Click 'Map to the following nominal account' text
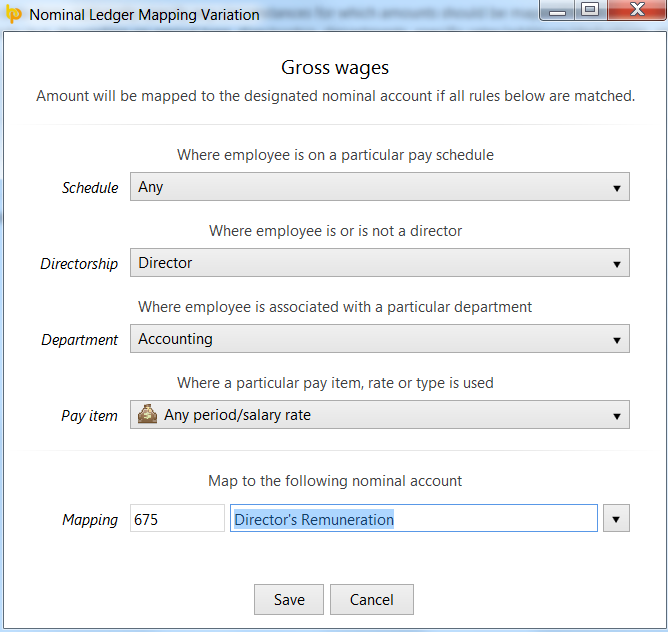 tap(335, 481)
